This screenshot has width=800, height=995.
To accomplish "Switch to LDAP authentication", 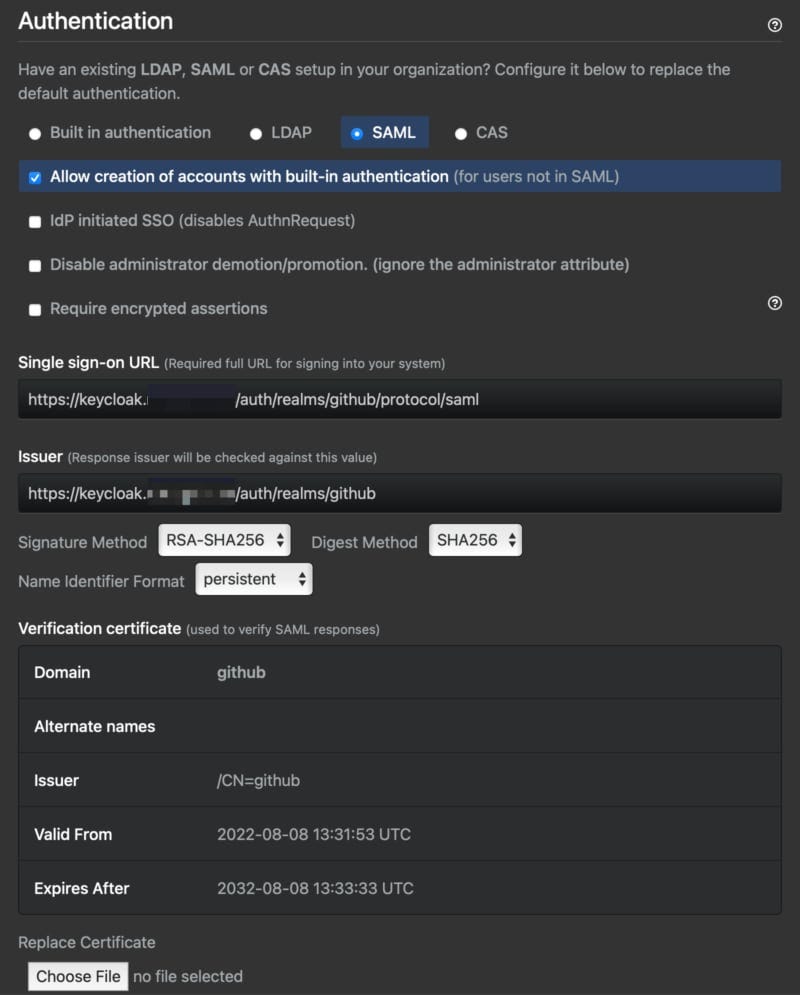I will (x=256, y=132).
